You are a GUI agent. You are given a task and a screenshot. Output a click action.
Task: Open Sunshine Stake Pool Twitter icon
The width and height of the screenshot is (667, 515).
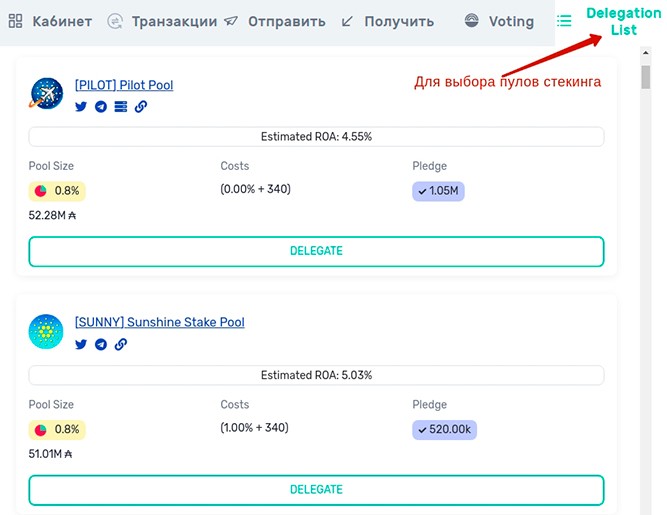coord(81,344)
